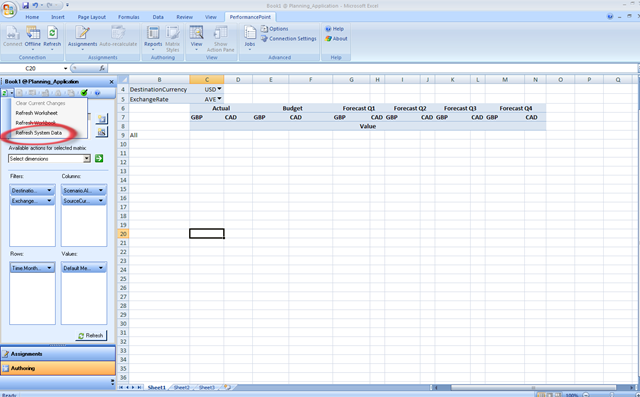Close the Book1 @Planning_Application pane
This screenshot has height=397, width=640.
[111, 82]
